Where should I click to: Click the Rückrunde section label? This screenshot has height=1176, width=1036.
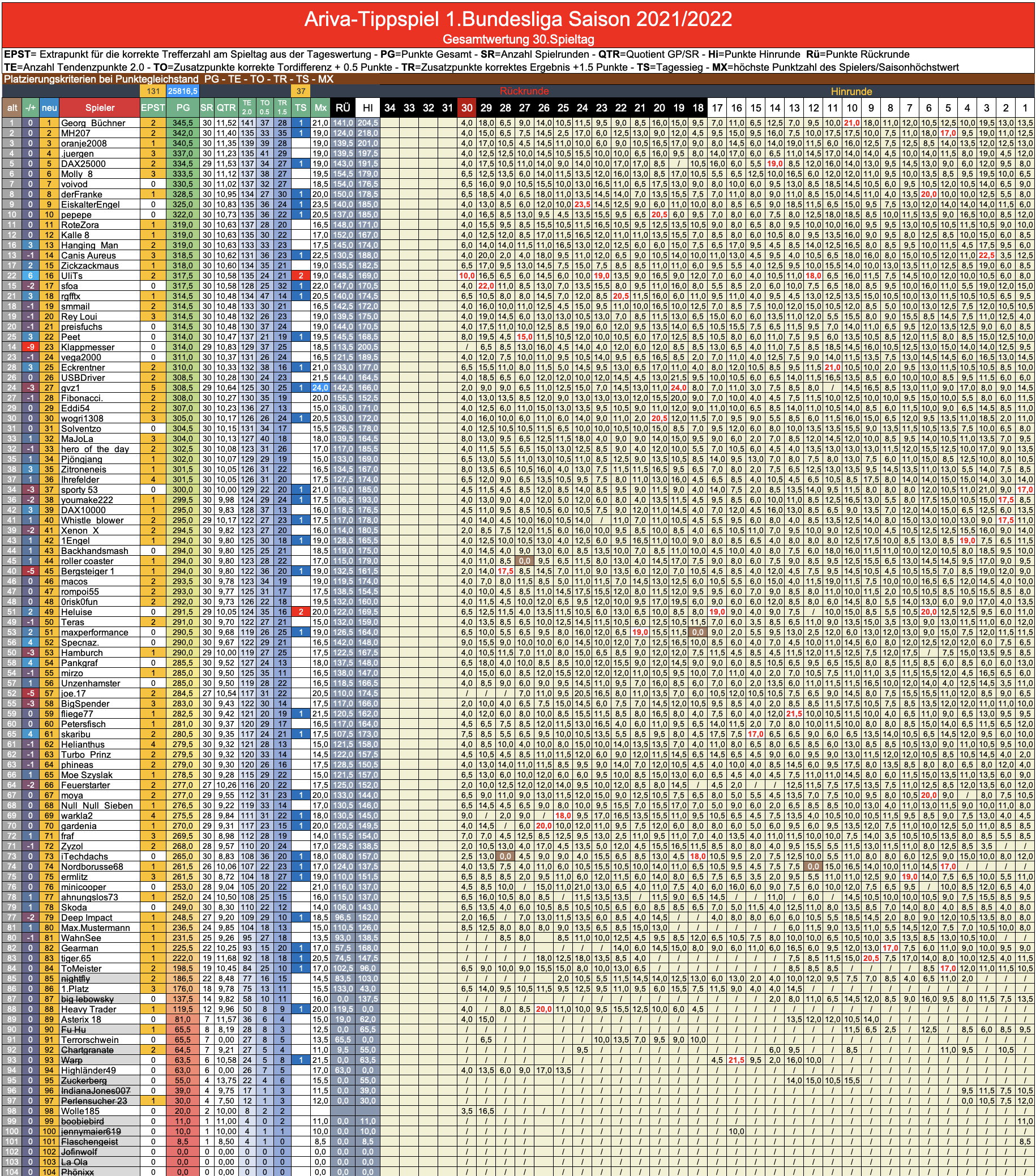pyautogui.click(x=524, y=91)
